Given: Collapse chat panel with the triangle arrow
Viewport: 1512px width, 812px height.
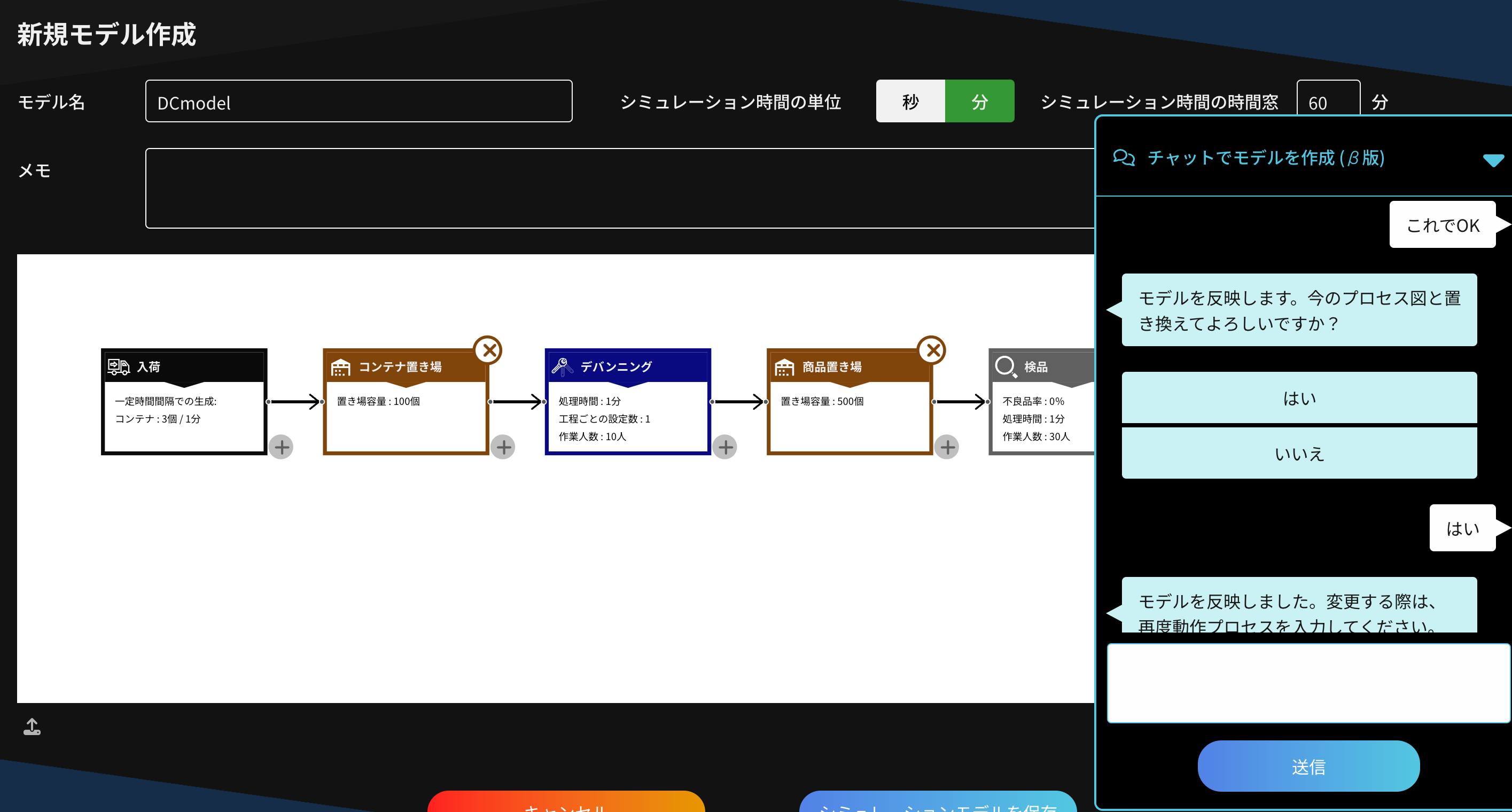Looking at the screenshot, I should (x=1493, y=160).
